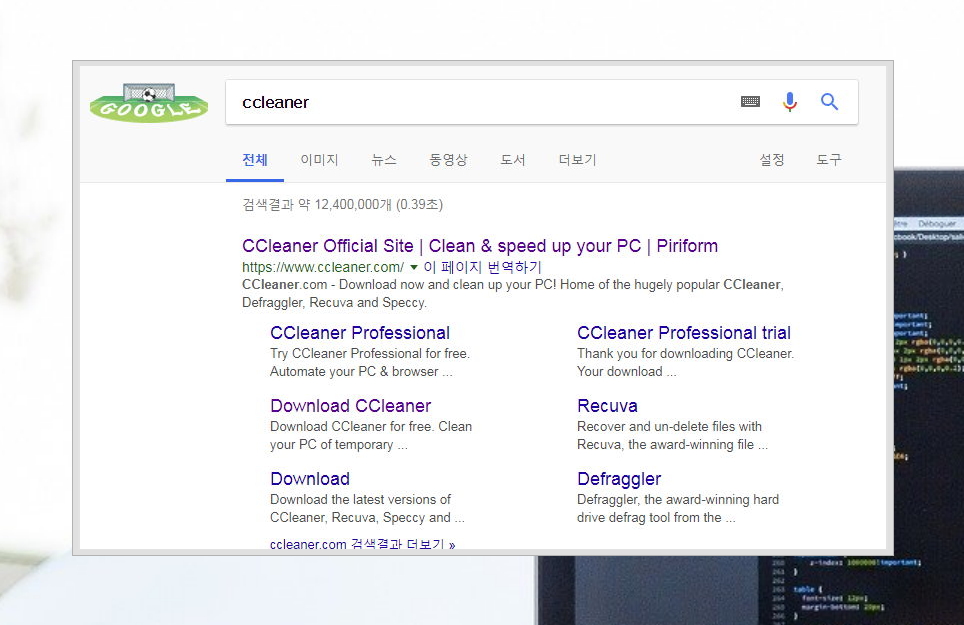The image size is (964, 625).
Task: Click 'Download the latest versions of' description
Action: 367,509
